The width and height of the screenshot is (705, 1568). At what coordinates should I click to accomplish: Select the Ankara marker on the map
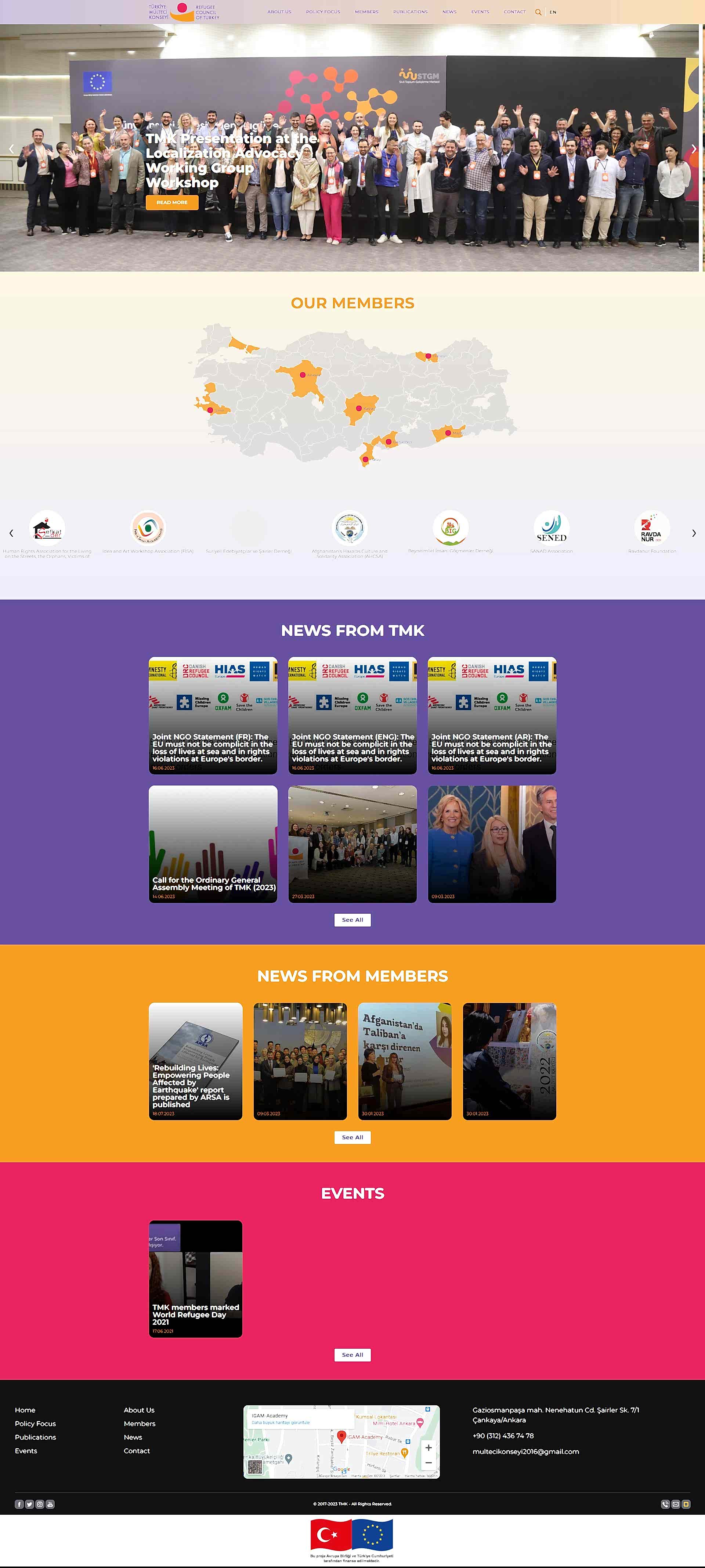pyautogui.click(x=303, y=375)
